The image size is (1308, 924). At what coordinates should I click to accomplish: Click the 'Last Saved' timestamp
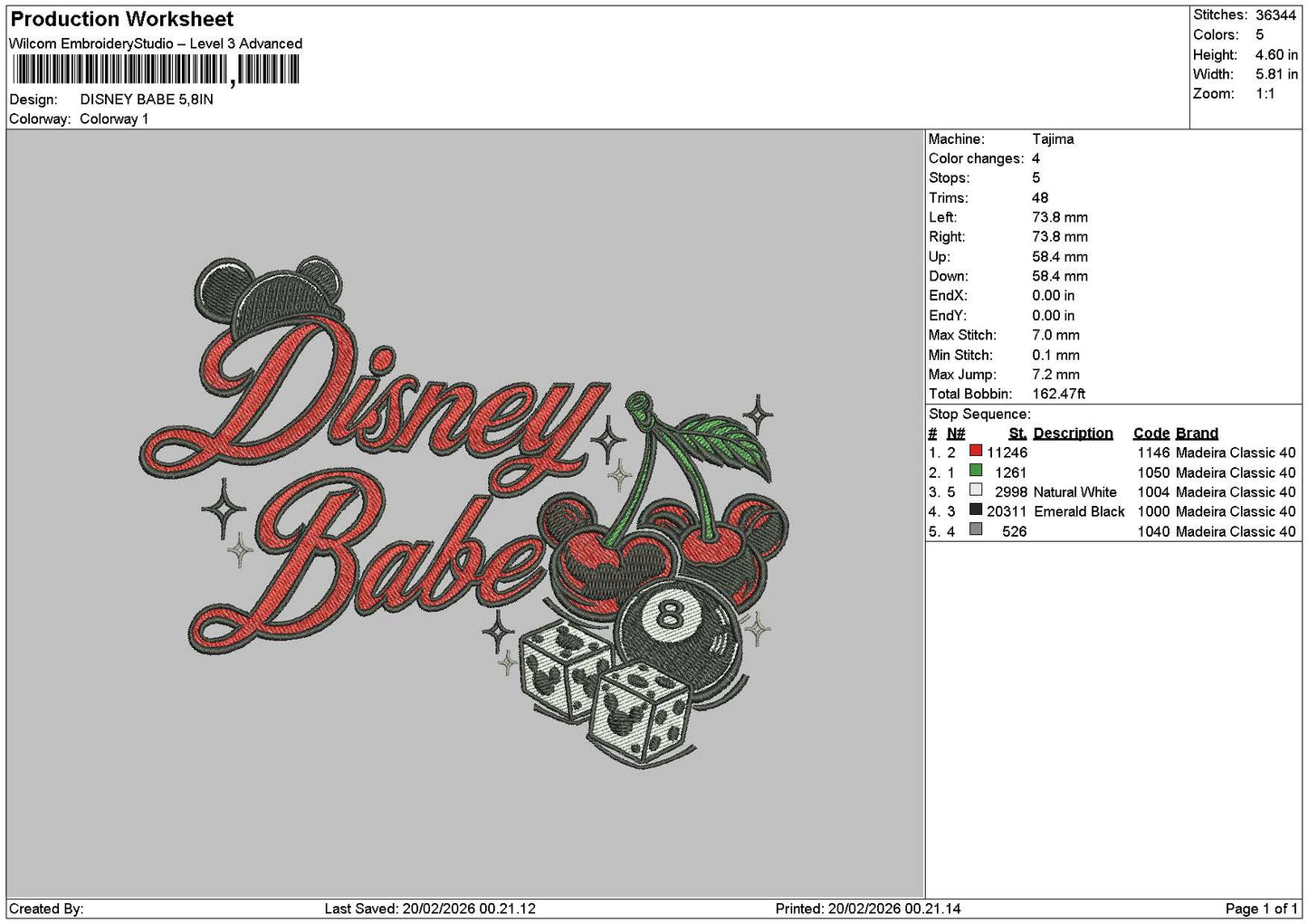point(430,910)
